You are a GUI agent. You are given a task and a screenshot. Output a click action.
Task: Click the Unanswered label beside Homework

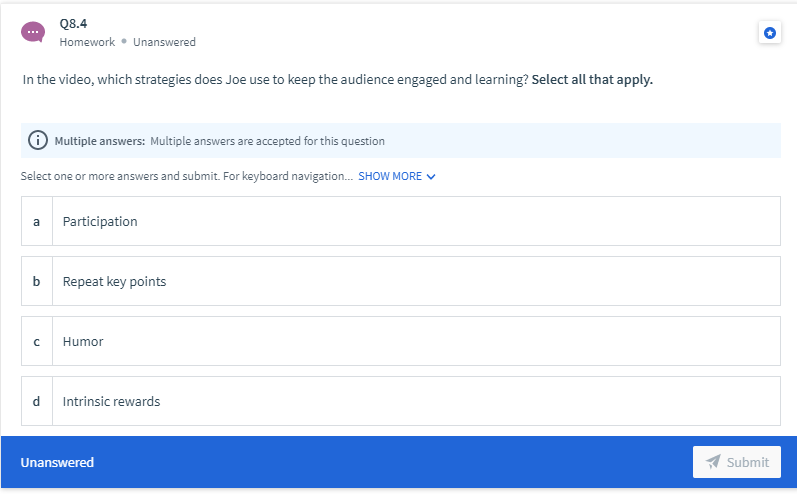(x=164, y=42)
